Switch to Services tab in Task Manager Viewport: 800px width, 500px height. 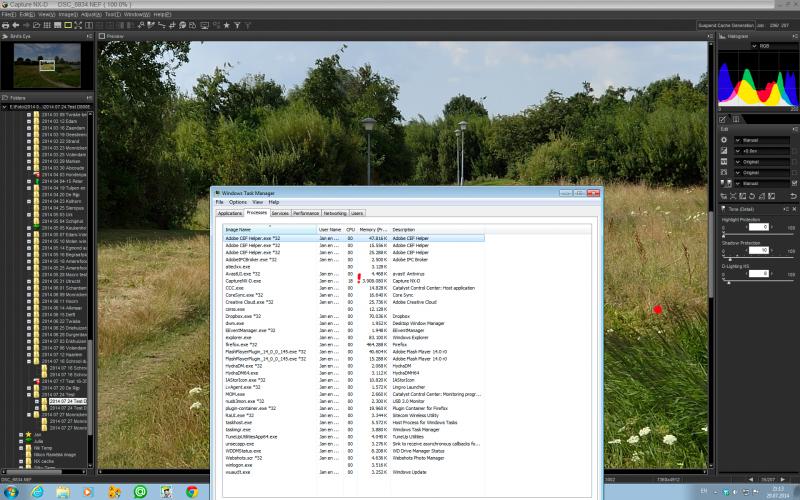280,213
